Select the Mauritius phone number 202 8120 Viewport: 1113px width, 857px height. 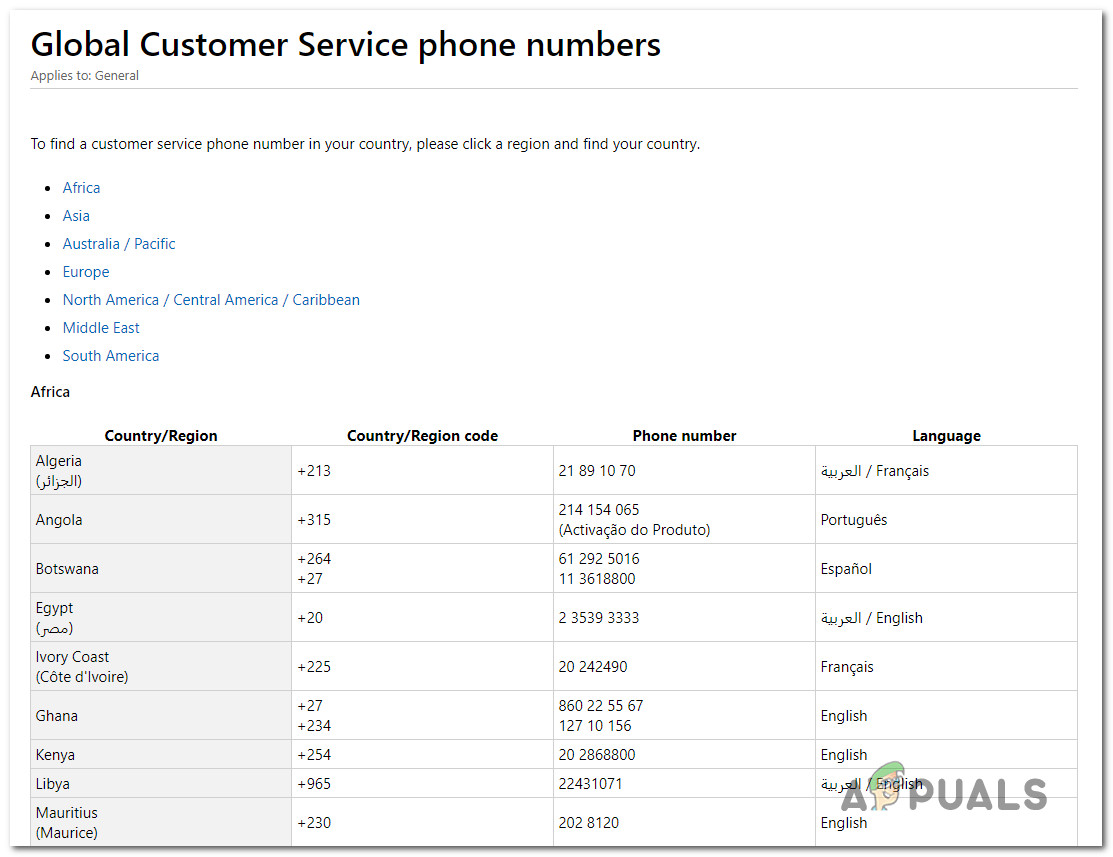pyautogui.click(x=589, y=823)
